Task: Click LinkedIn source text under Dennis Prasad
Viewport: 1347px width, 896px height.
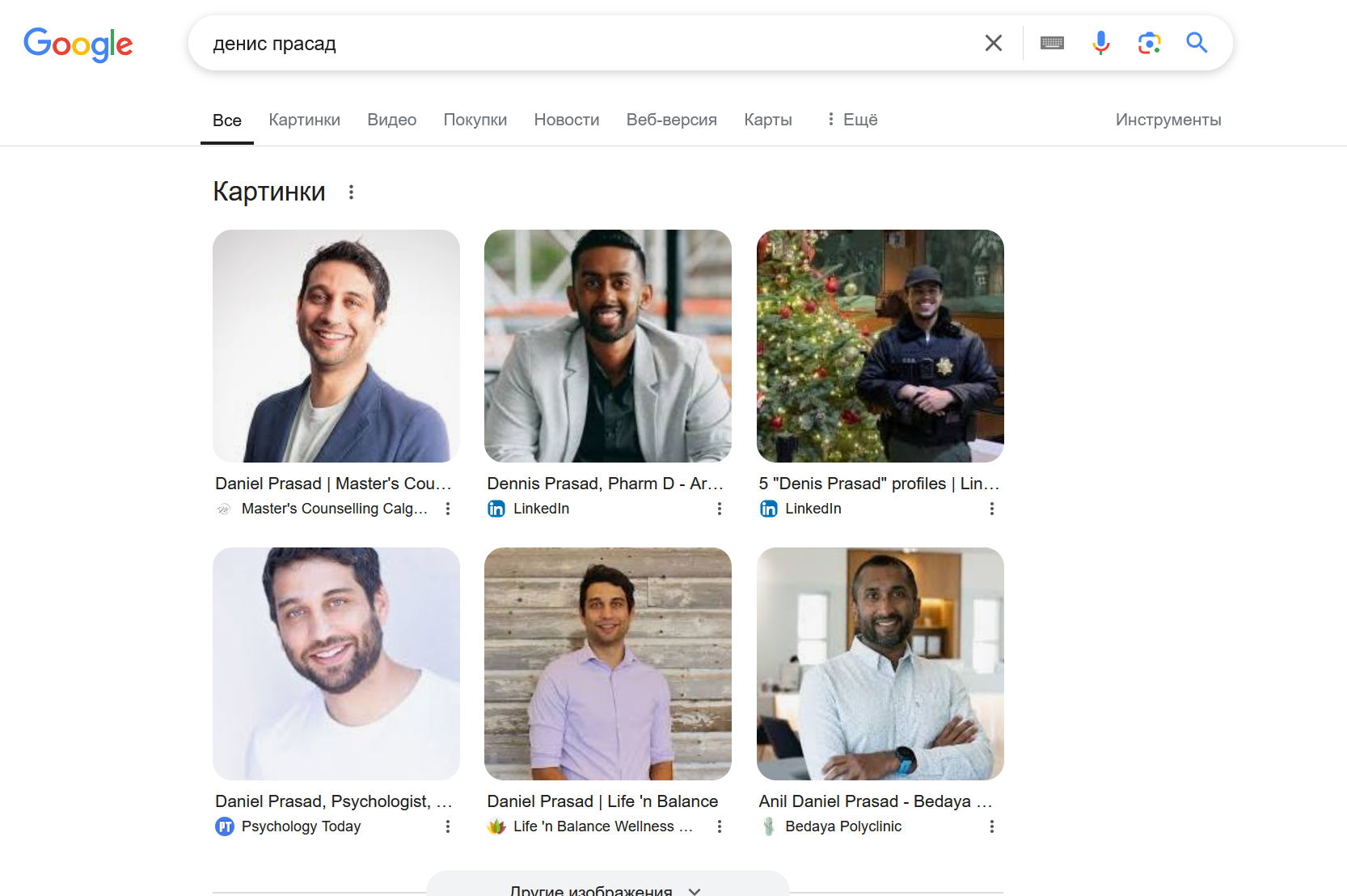Action: coord(542,509)
